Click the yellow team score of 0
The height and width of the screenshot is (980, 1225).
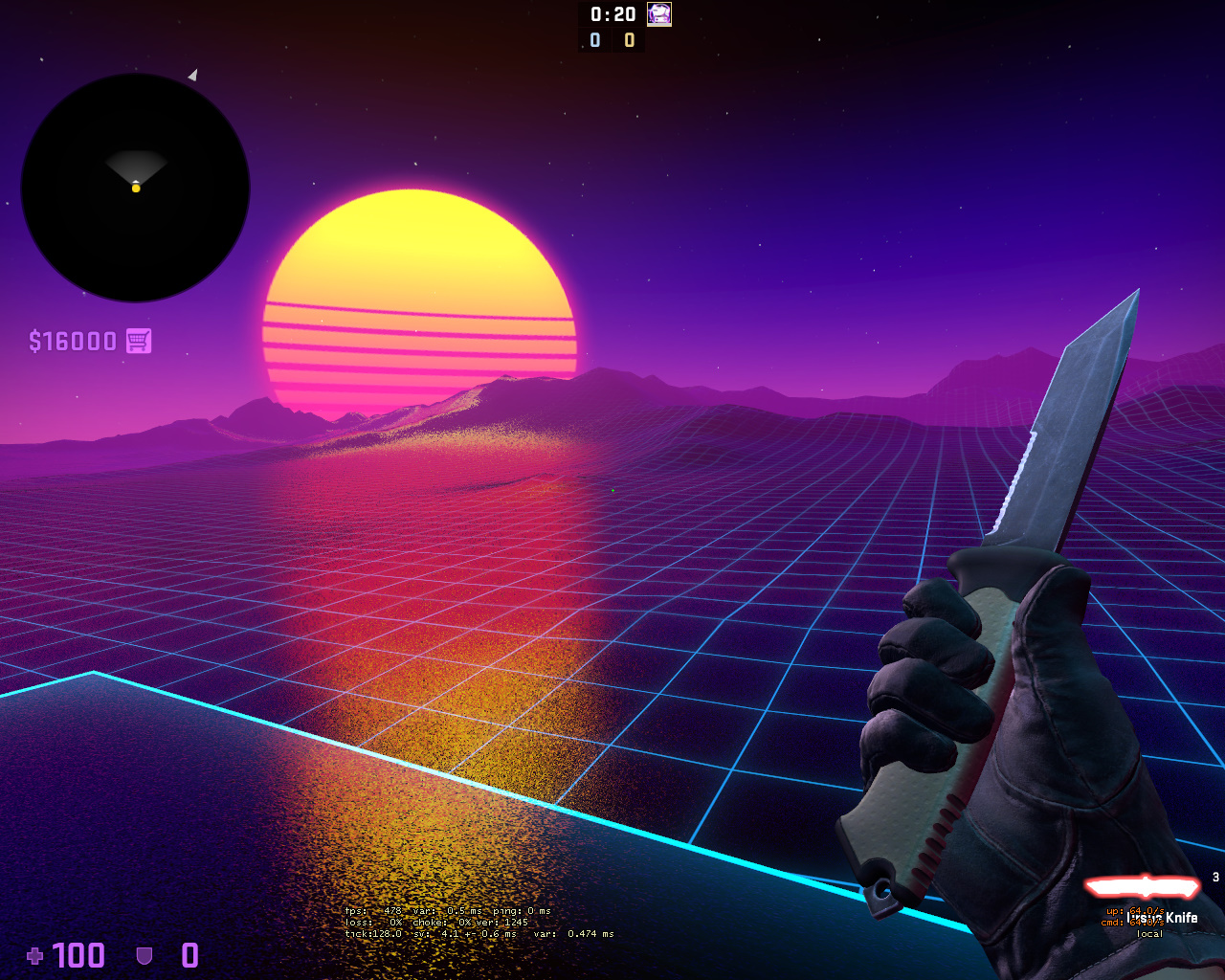coord(629,40)
